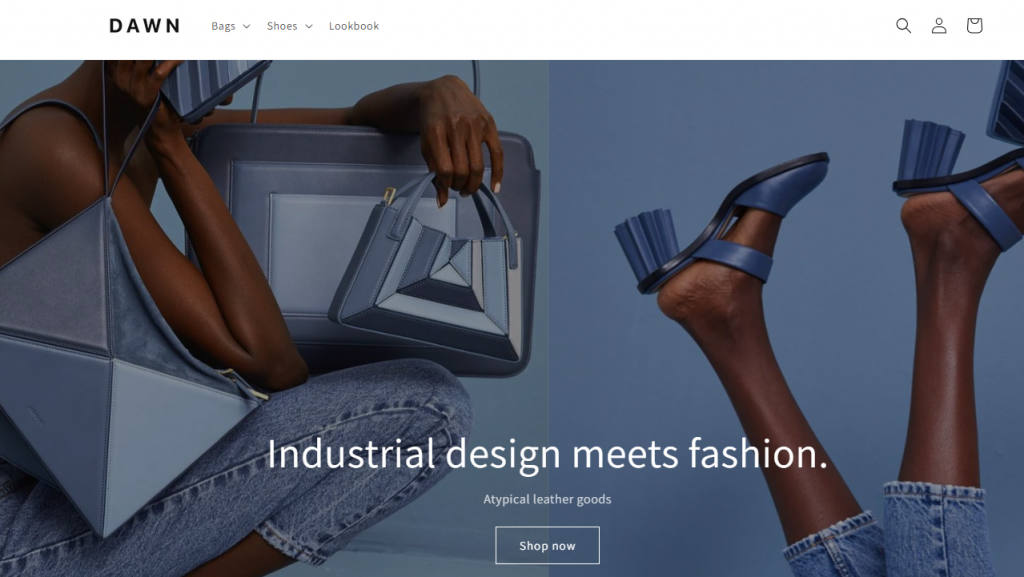Click the Shop now button

547,545
